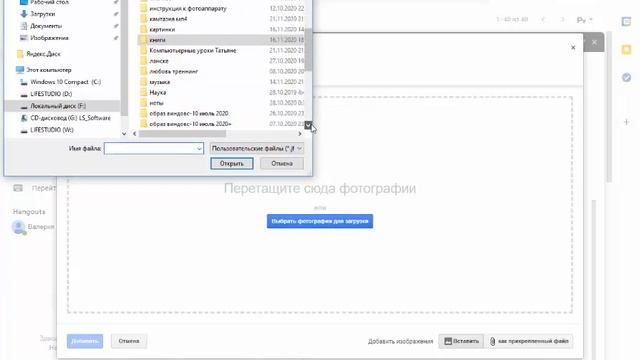Select folder 'Компьютерные уроки Татьяне'
Viewport: 640px width, 360px height.
tap(193, 51)
